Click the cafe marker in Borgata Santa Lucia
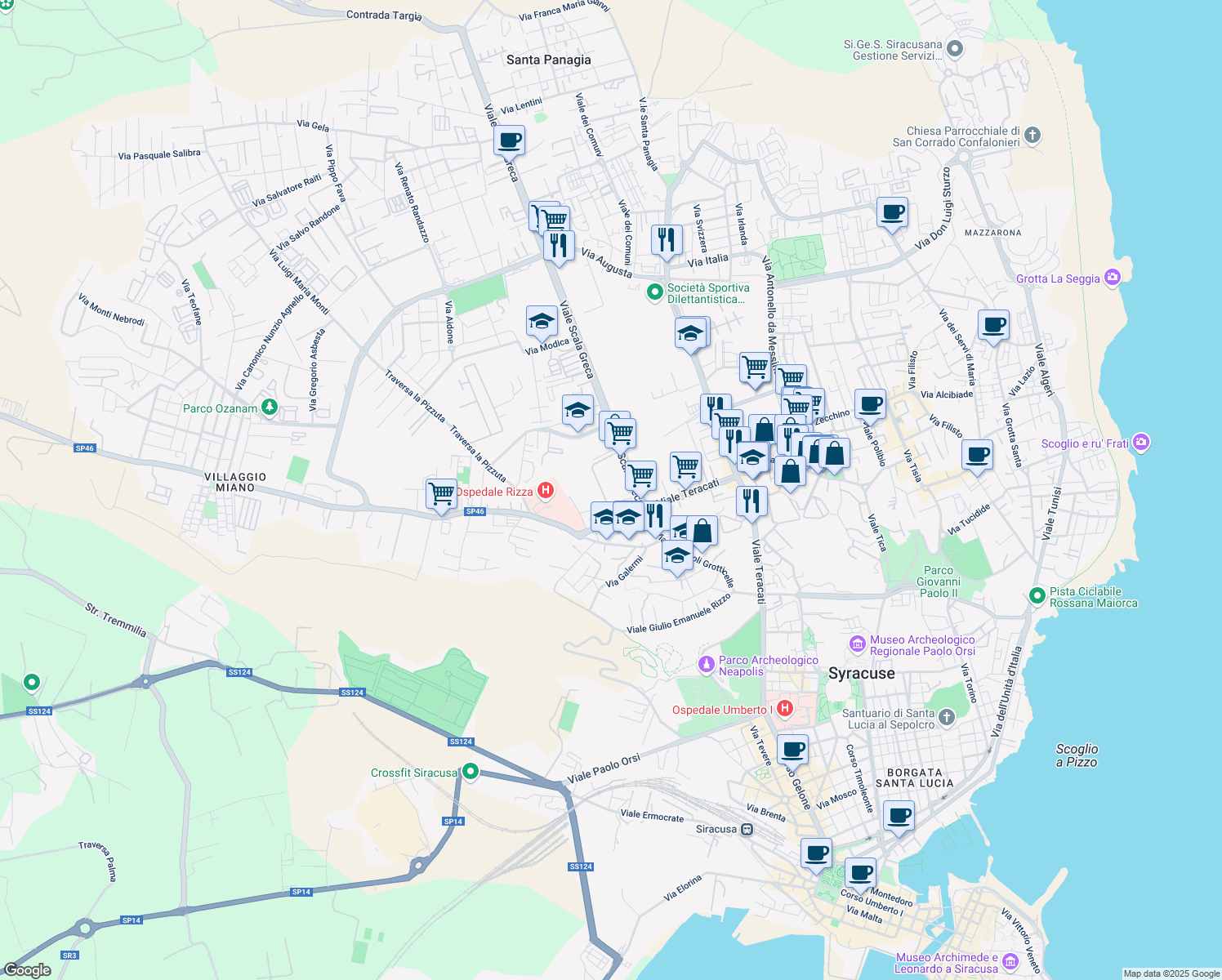This screenshot has width=1222, height=980. tap(899, 816)
